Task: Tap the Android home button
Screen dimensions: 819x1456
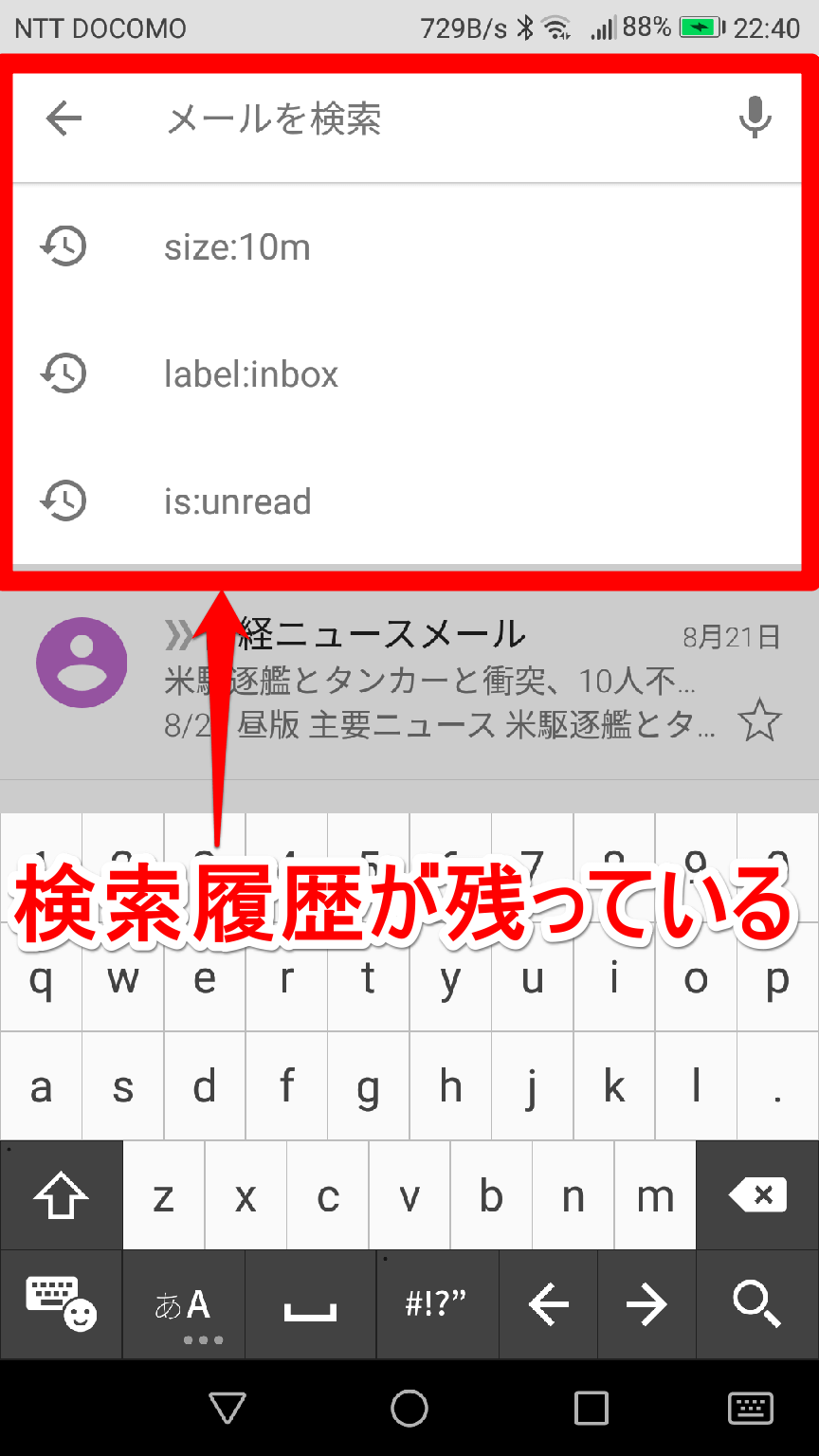Action: tap(409, 1409)
